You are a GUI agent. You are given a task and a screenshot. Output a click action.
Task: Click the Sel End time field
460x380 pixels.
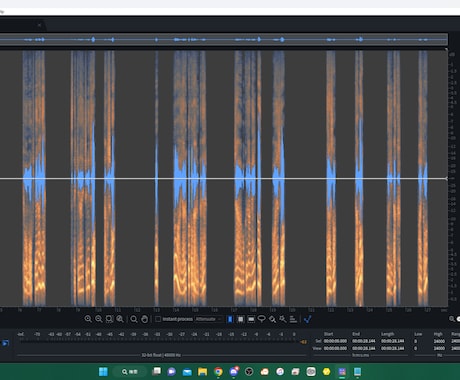(364, 341)
